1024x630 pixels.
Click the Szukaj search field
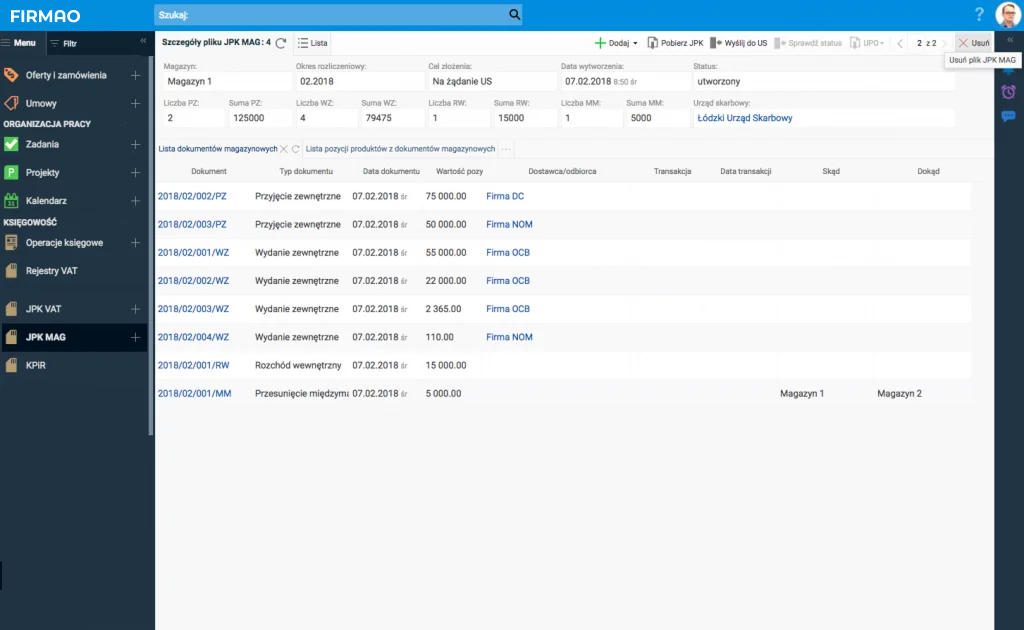coord(330,15)
